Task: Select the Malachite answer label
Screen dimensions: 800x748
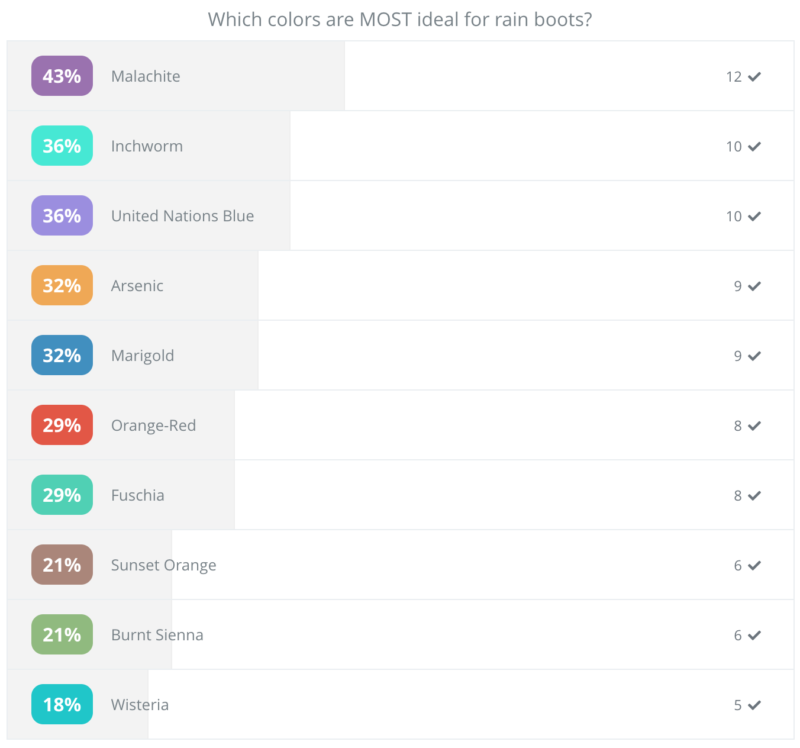Action: click(x=146, y=76)
